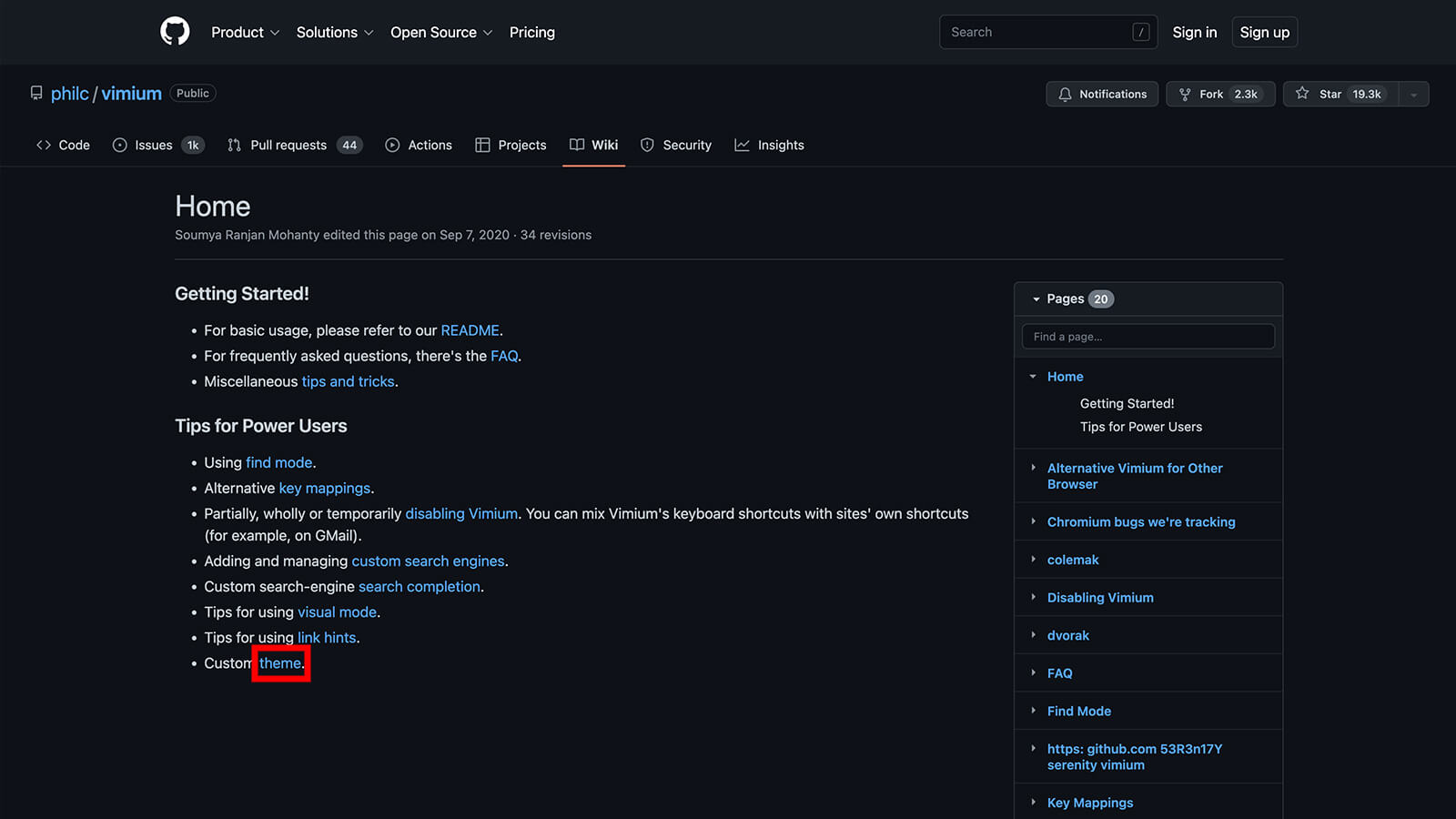Switch to the Issues tab
This screenshot has width=1456, height=819.
coord(158,145)
